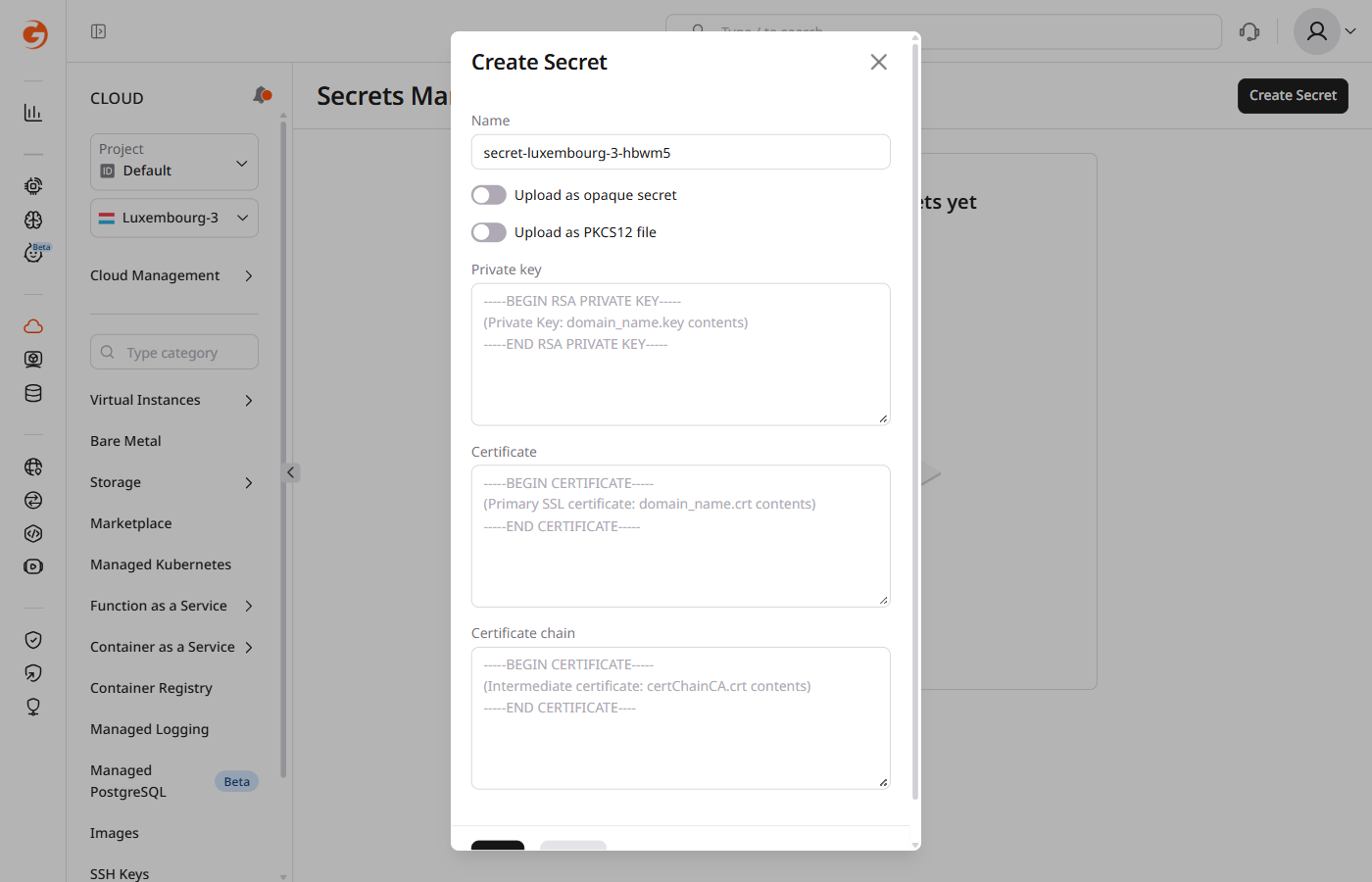The image size is (1372, 882).
Task: Open Managed Logging menu item
Action: (x=149, y=729)
